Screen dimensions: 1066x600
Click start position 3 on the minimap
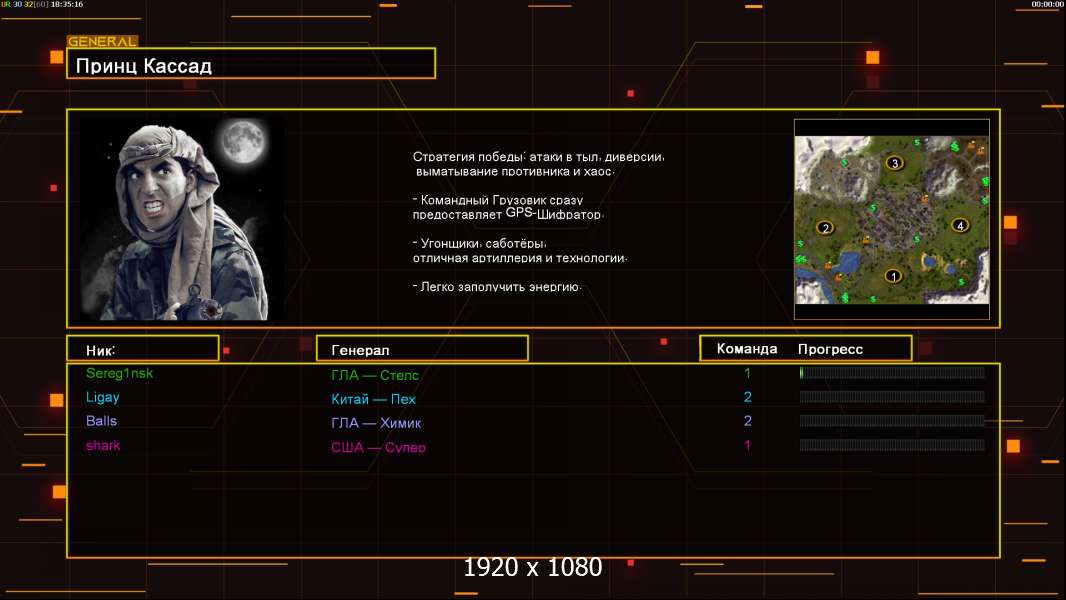895,163
